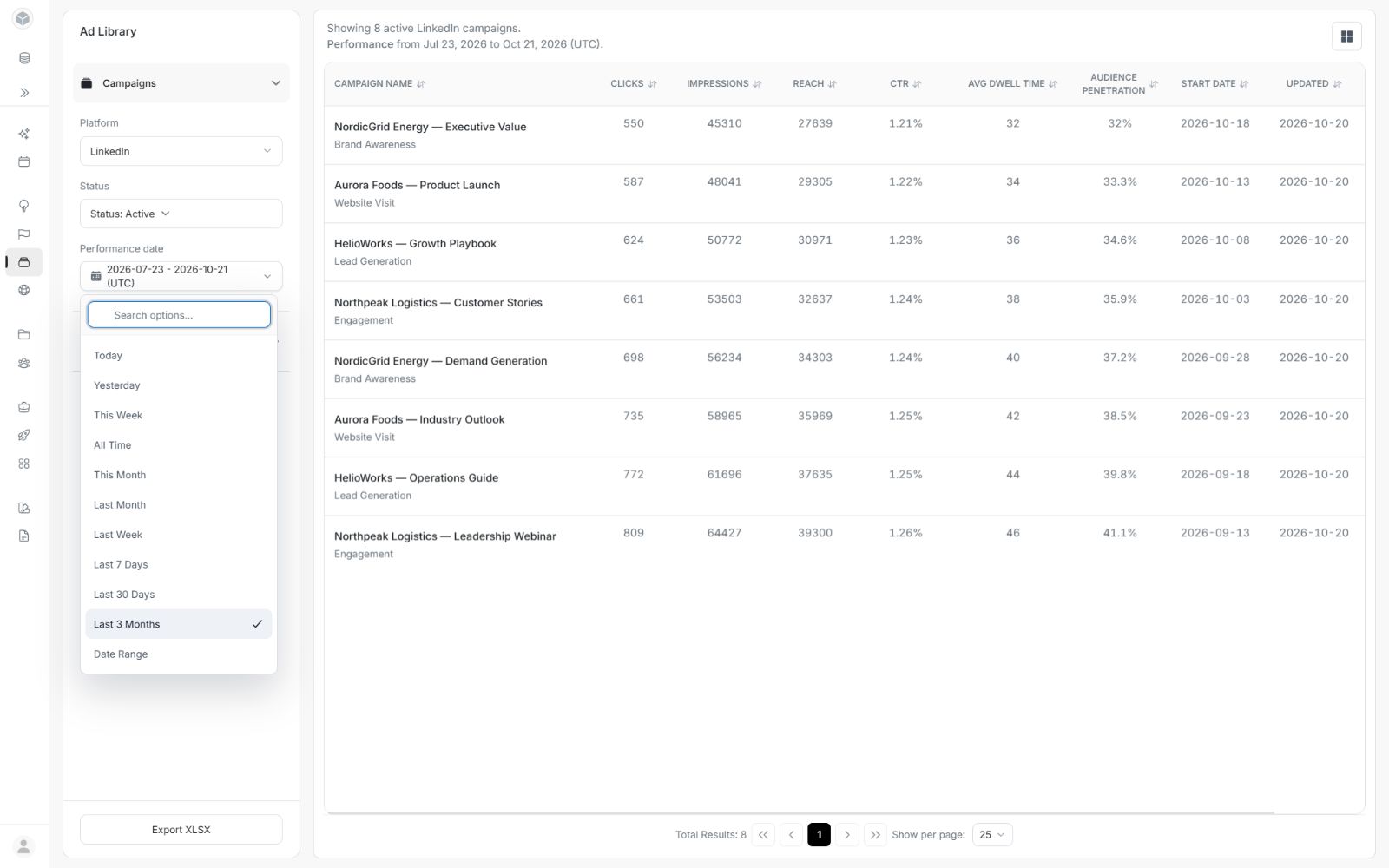Image resolution: width=1389 pixels, height=868 pixels.
Task: Open the lightbulb insights icon
Action: (x=24, y=206)
